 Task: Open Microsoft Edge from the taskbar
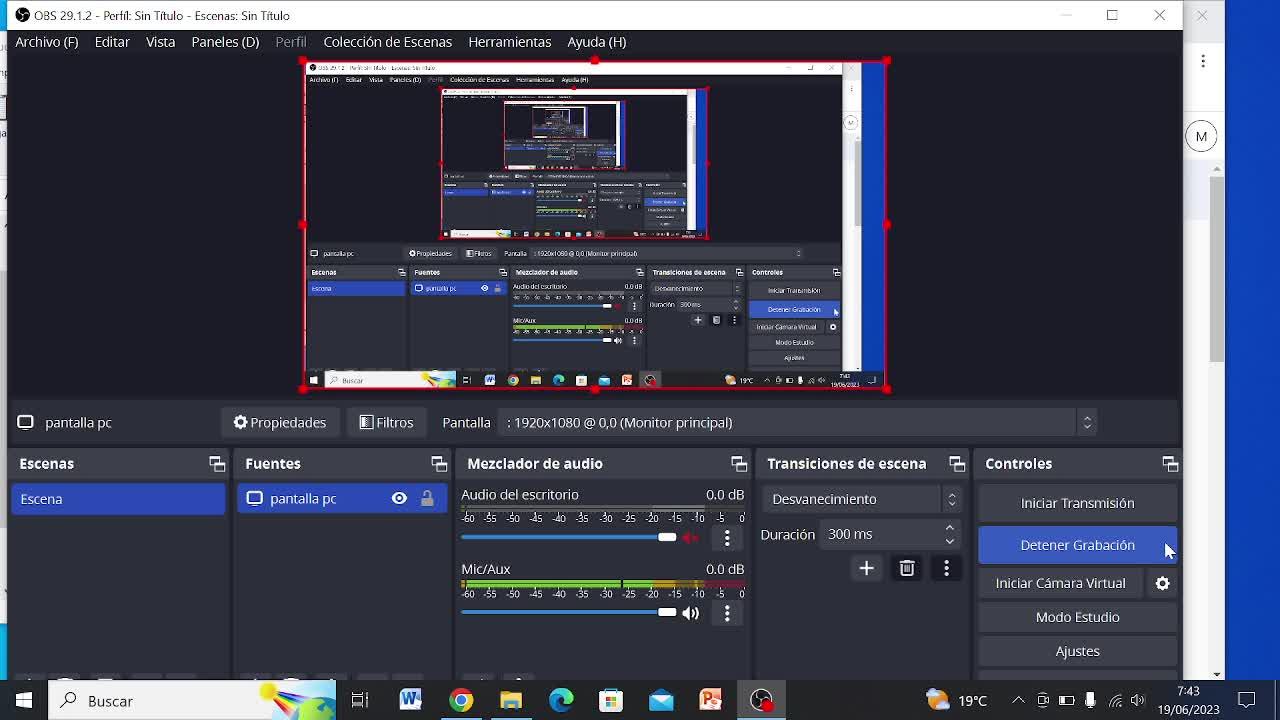[561, 701]
